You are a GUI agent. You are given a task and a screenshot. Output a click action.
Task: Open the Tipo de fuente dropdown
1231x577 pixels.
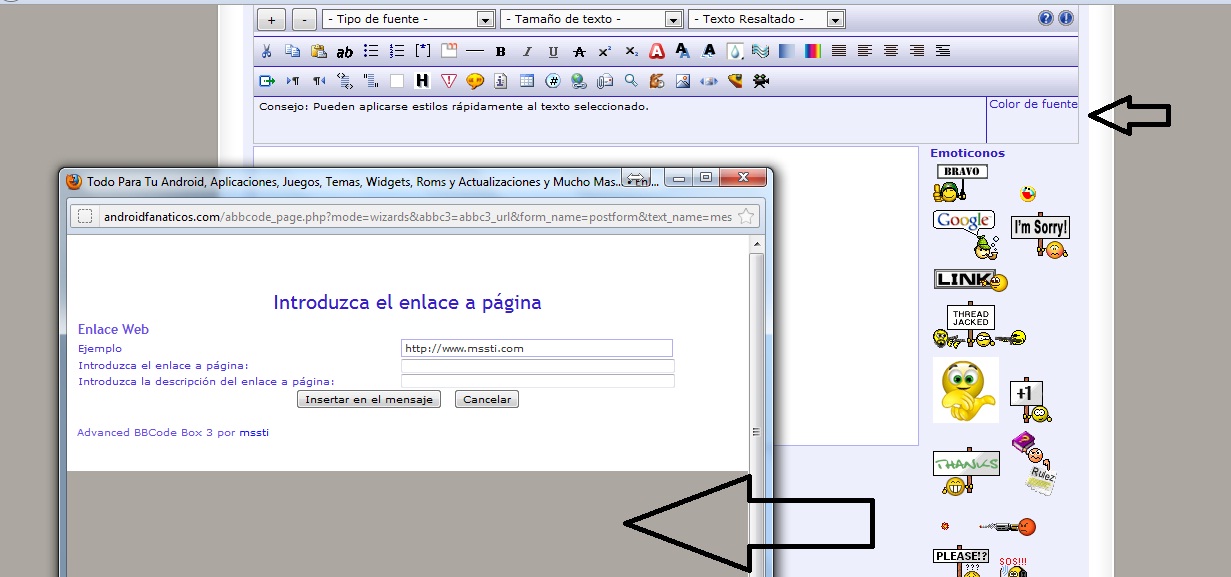pyautogui.click(x=408, y=19)
